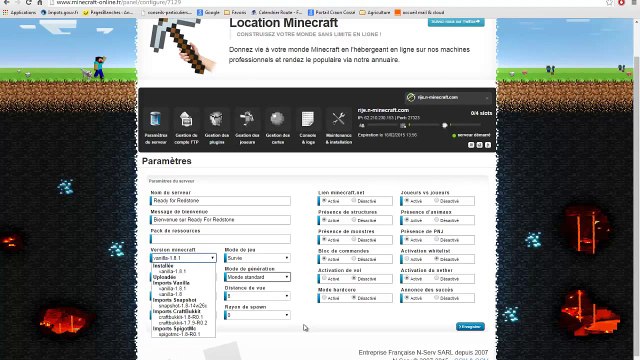Open the Impots.gouv.fr bookmark
This screenshot has height=360, width=640.
(60, 13)
